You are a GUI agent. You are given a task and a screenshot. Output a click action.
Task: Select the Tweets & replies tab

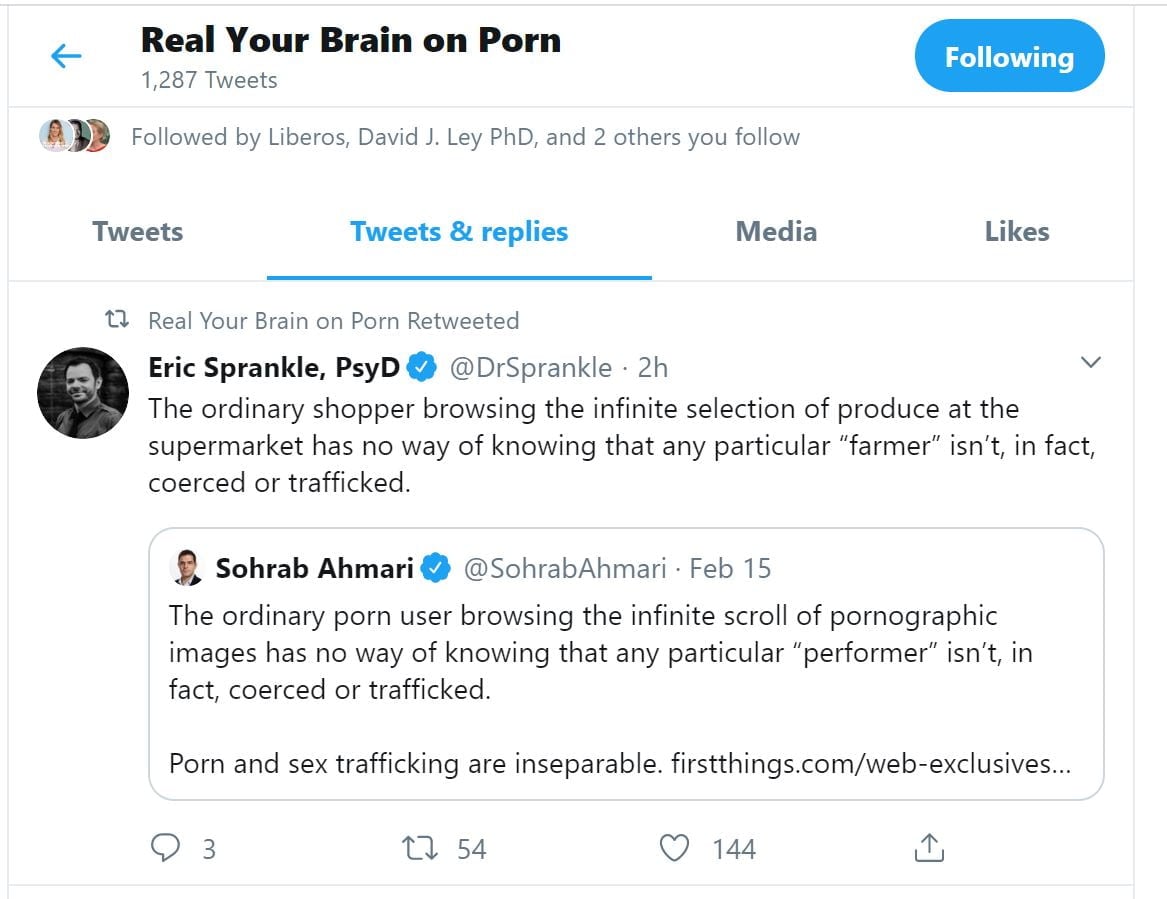click(459, 232)
